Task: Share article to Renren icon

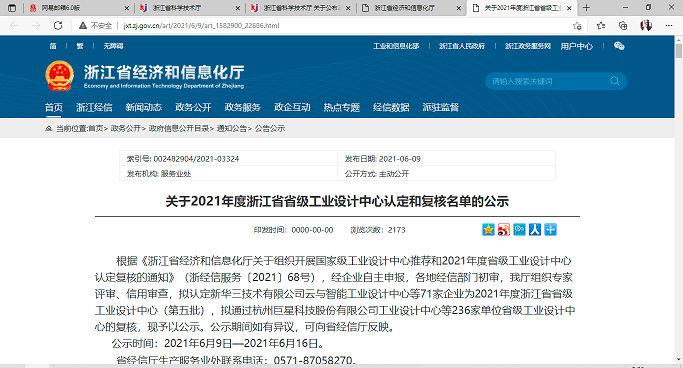Action: [x=535, y=230]
